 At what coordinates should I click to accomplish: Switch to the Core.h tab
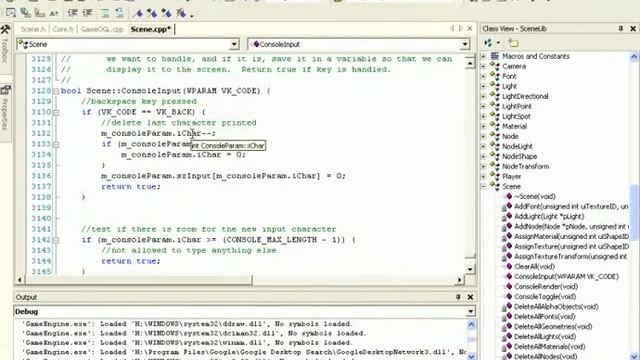coord(63,29)
